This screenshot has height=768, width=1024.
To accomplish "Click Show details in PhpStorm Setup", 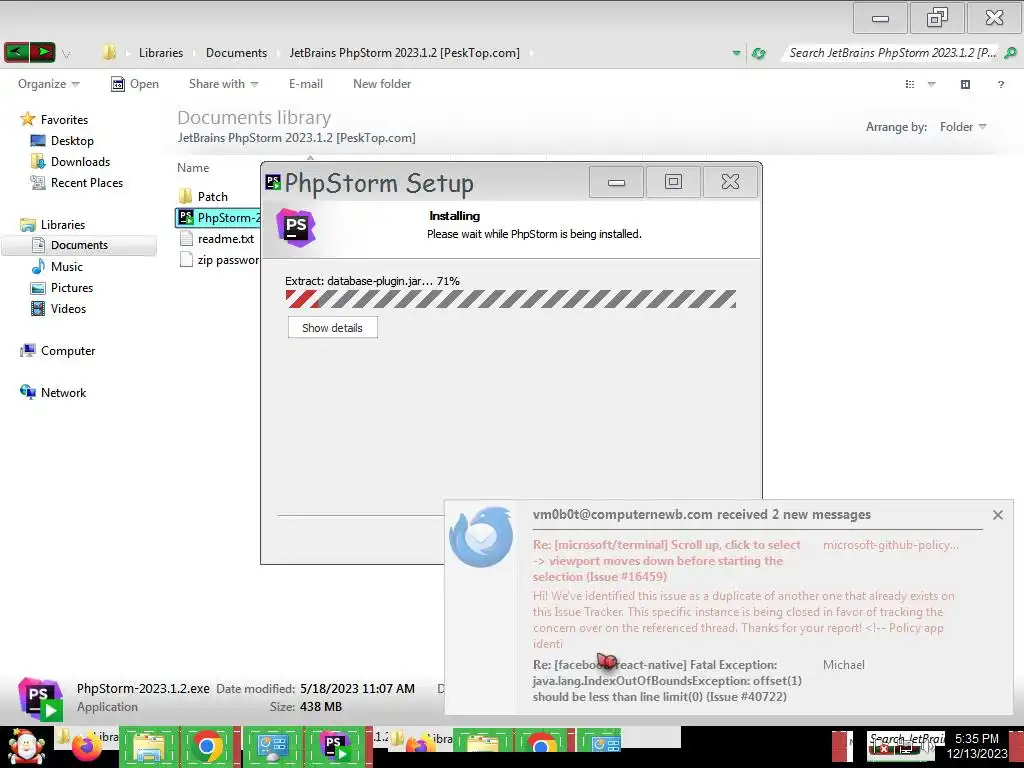I will coord(332,328).
